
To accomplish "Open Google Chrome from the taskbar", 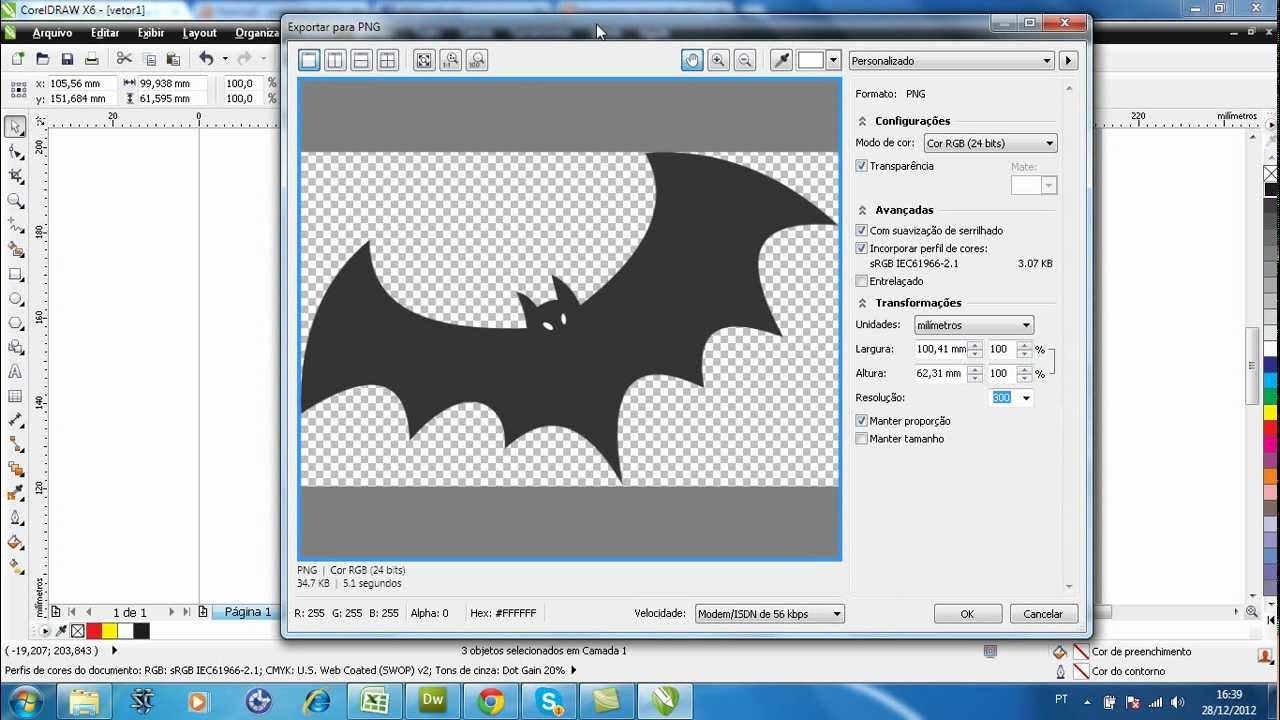I will [490, 701].
